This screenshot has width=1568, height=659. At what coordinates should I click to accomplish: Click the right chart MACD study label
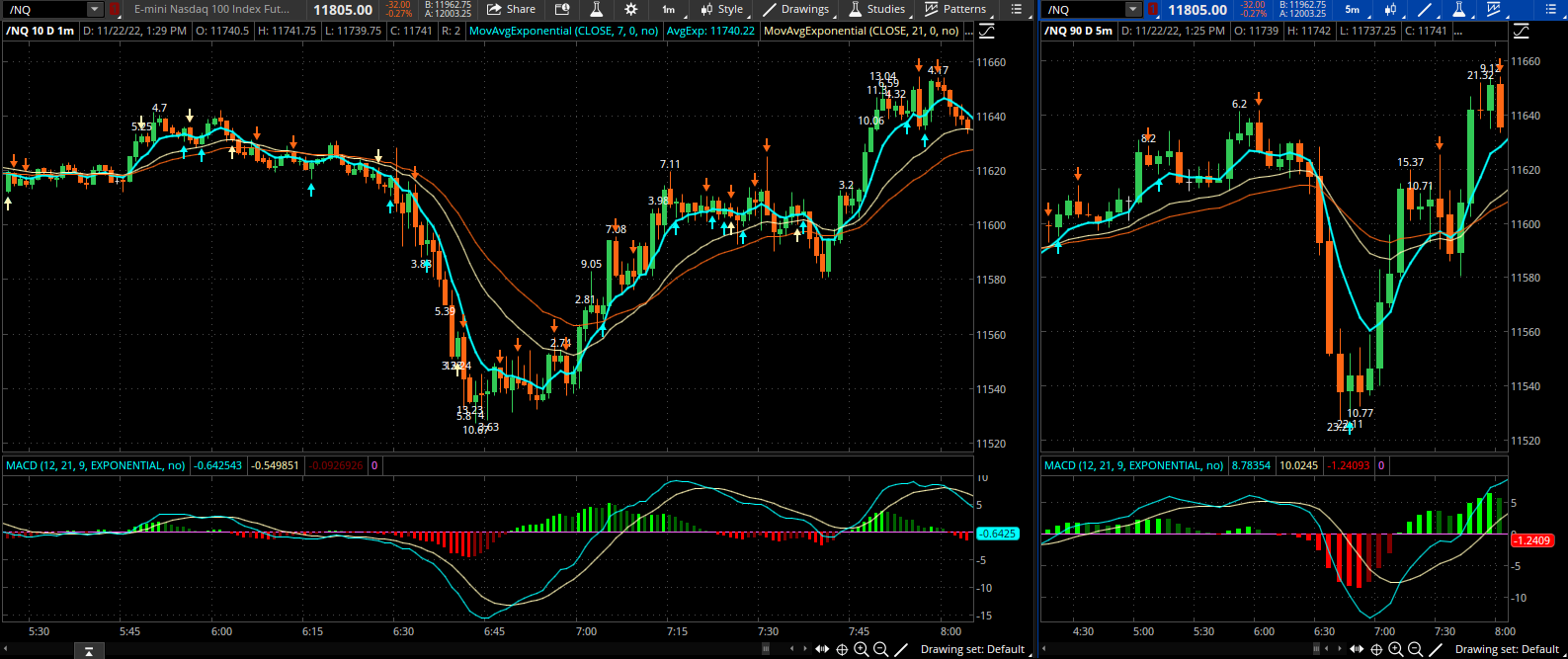click(1134, 465)
